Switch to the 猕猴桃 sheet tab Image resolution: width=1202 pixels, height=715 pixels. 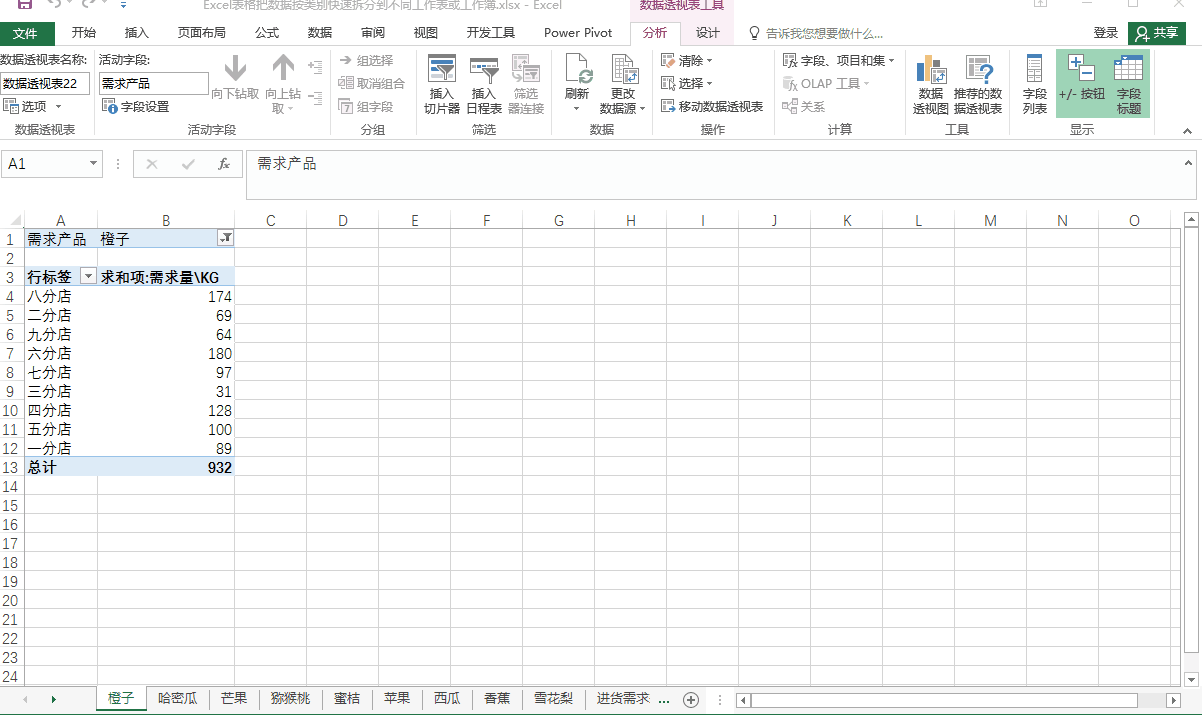click(x=290, y=699)
